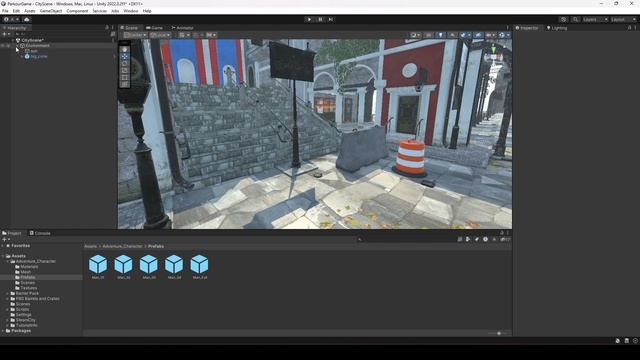Click the Hierarchy panel lock icon
This screenshot has height=360, width=640.
point(107,28)
